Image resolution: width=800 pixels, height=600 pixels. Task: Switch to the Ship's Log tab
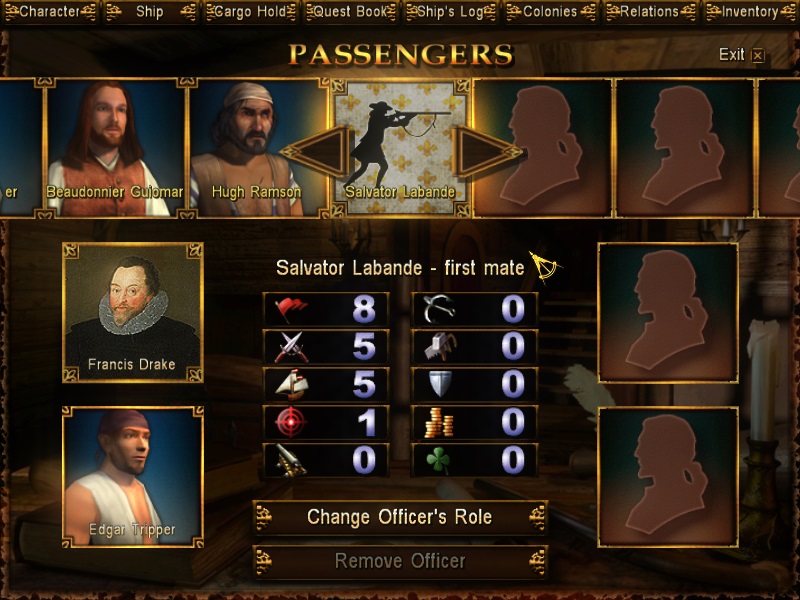click(x=450, y=12)
